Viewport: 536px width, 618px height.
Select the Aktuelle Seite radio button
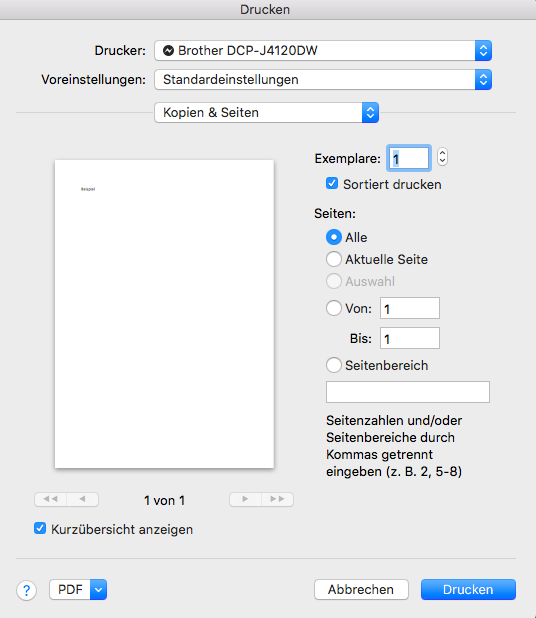(334, 259)
